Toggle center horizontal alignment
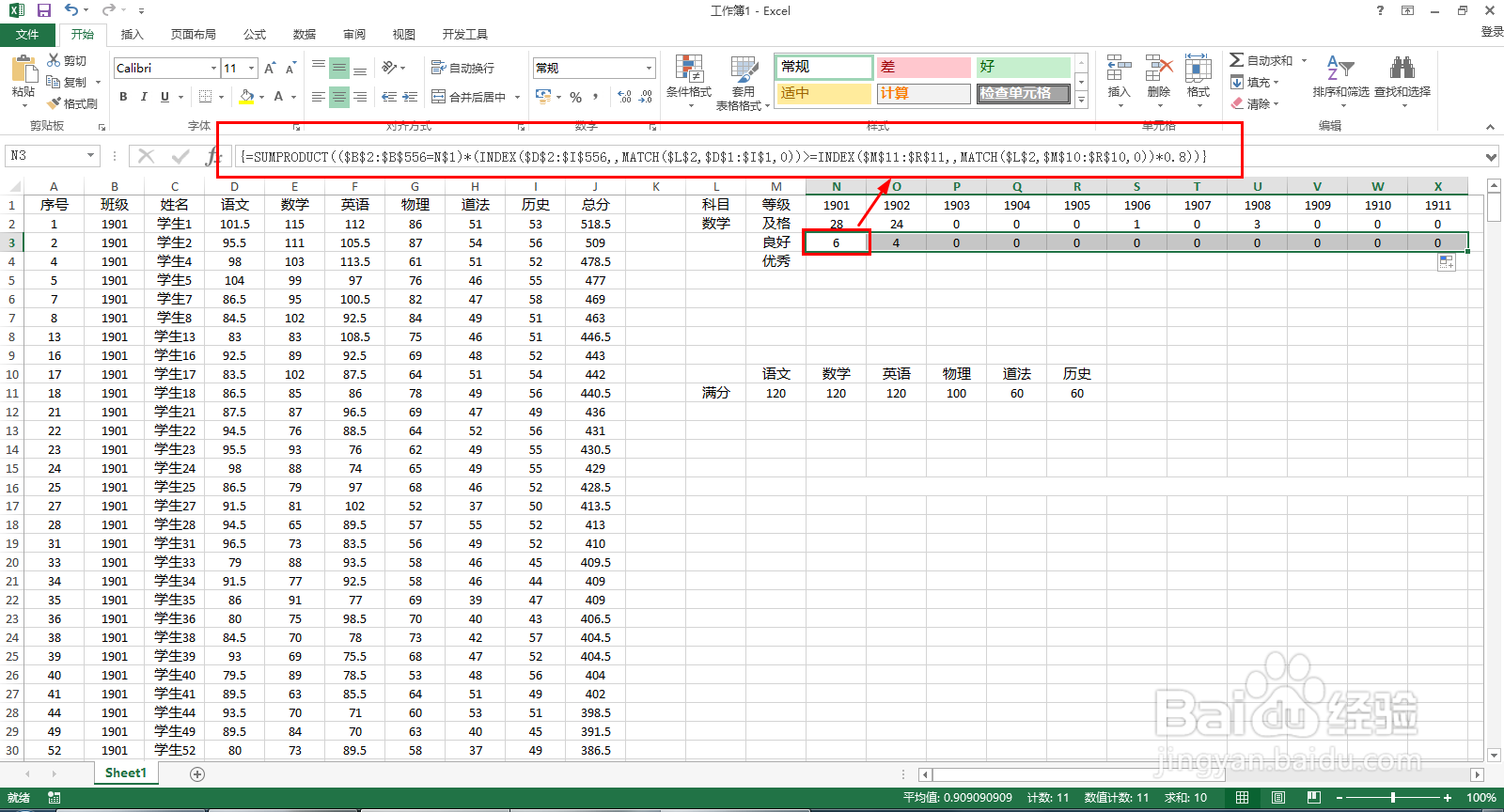The height and width of the screenshot is (812, 1504). click(x=339, y=97)
